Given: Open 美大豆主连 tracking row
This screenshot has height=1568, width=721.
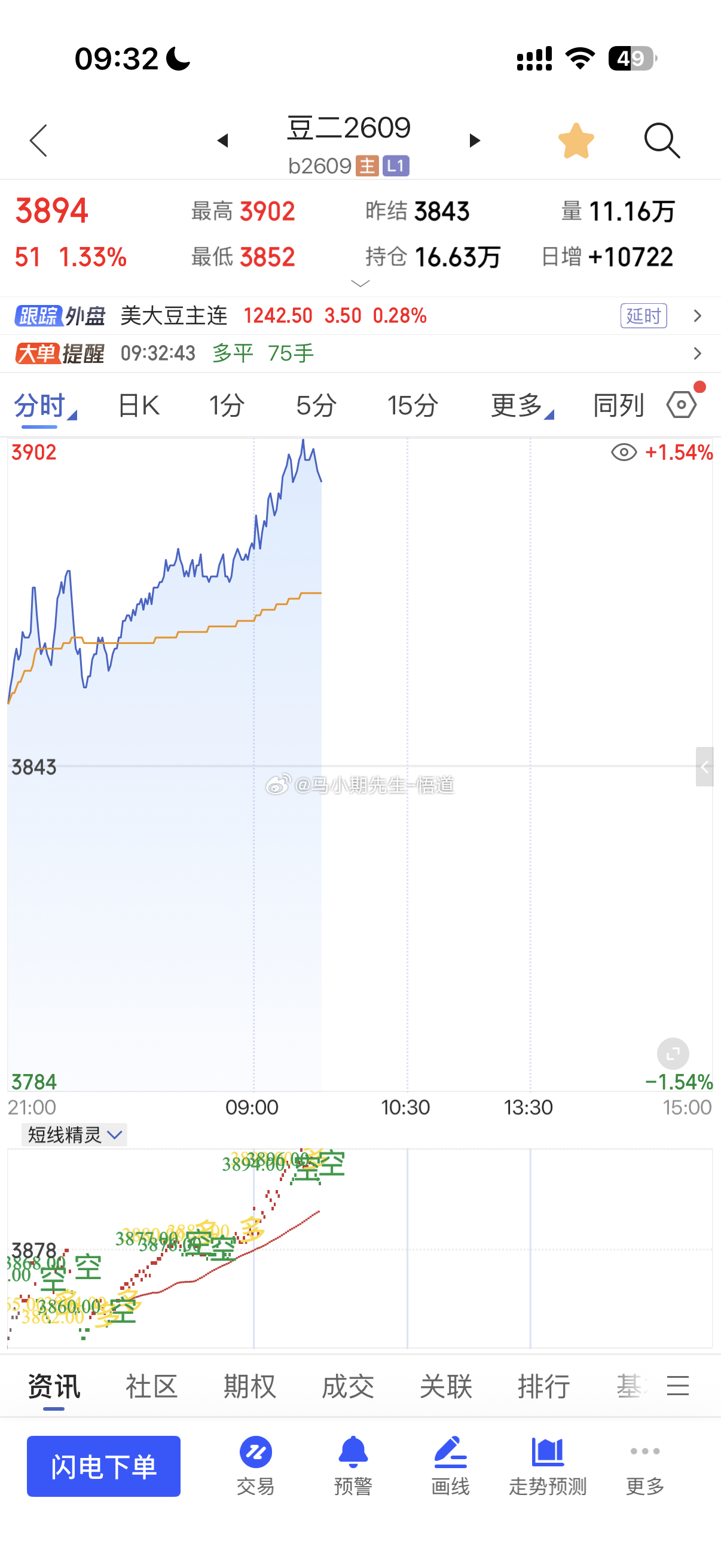Looking at the screenshot, I should pos(360,316).
